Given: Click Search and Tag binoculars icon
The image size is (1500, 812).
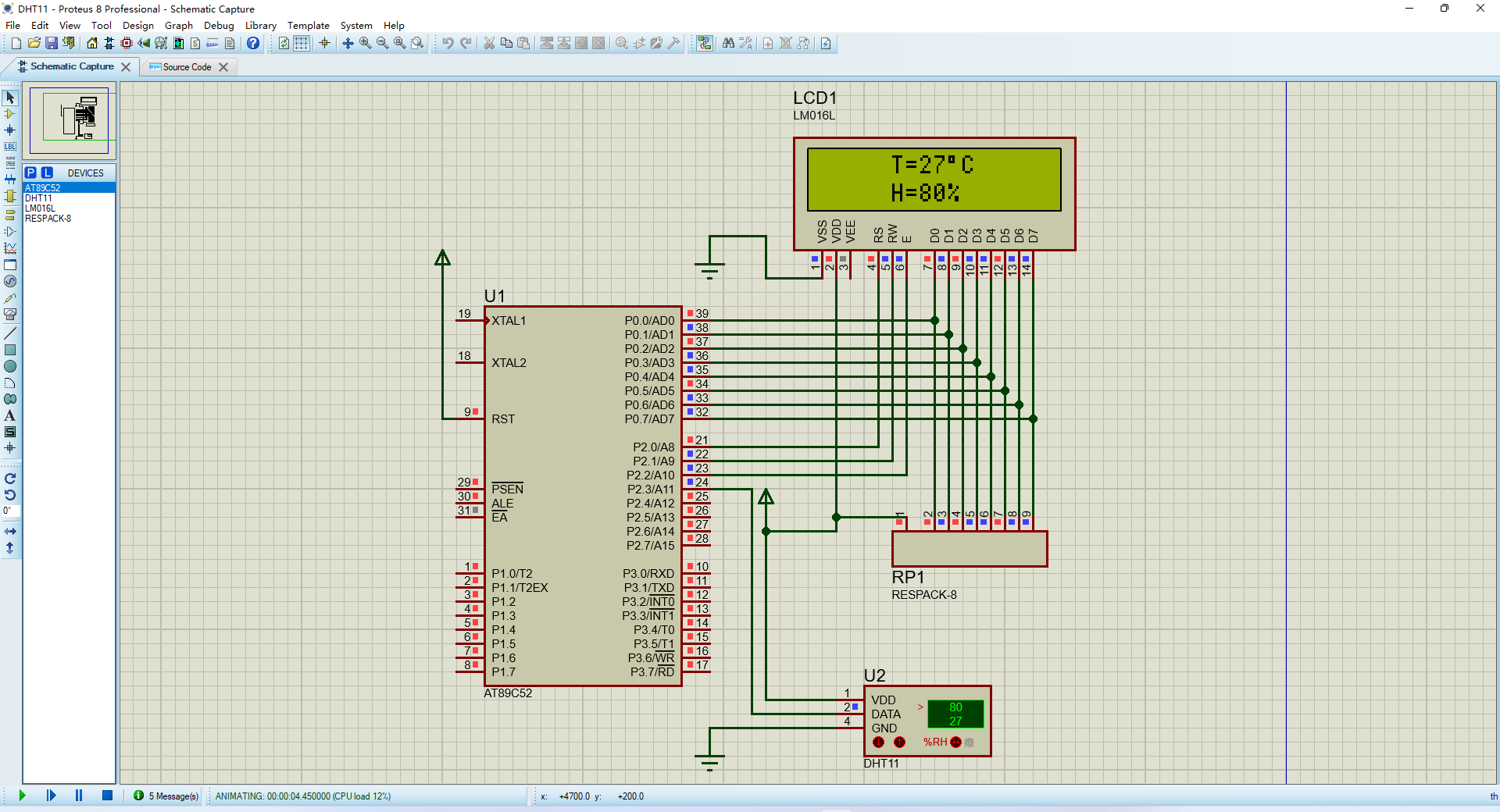Looking at the screenshot, I should click(728, 43).
